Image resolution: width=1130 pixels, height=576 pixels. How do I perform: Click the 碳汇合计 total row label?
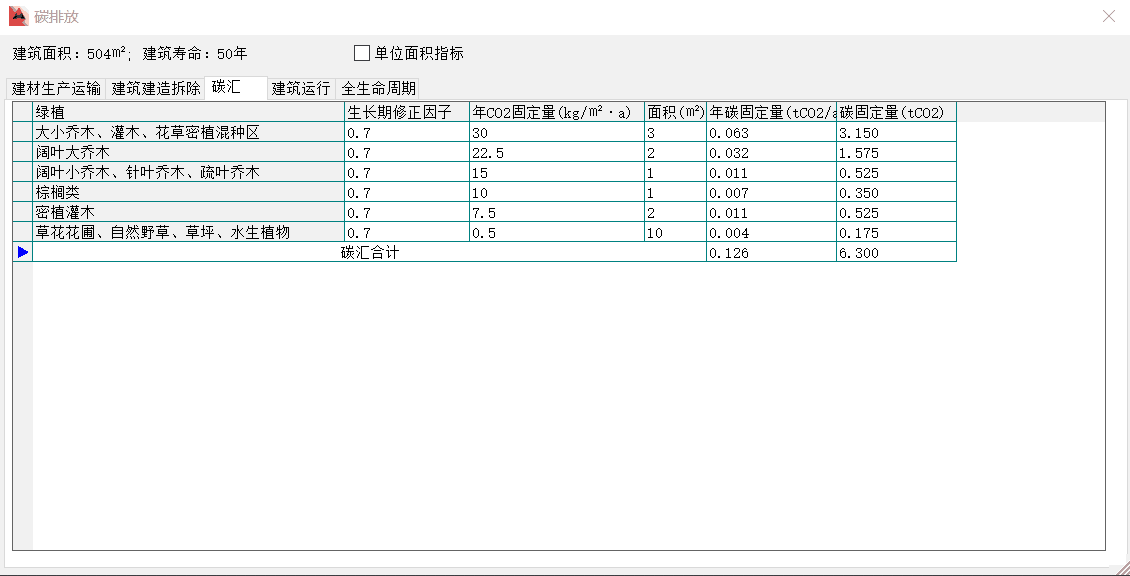click(369, 253)
